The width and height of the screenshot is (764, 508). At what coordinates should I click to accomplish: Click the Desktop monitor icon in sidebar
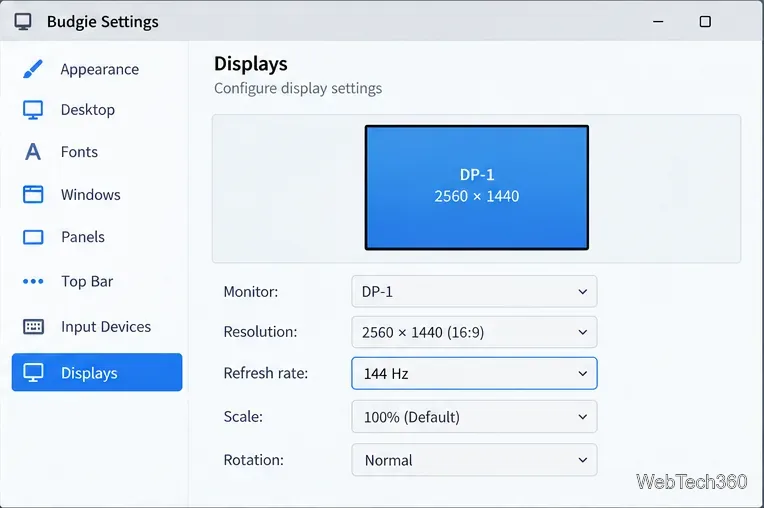pyautogui.click(x=33, y=110)
